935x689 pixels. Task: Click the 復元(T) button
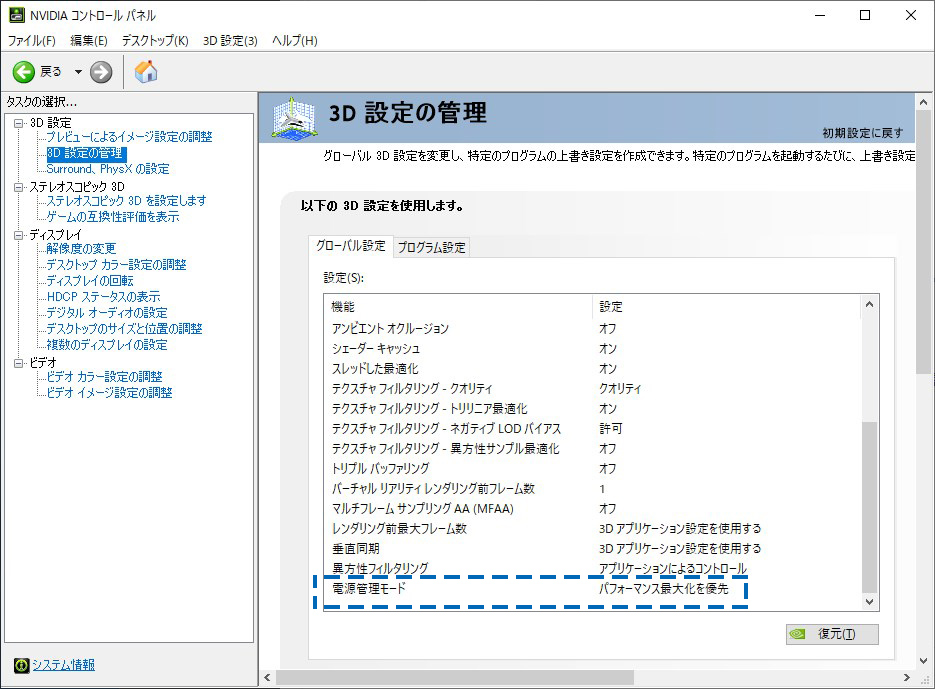832,634
